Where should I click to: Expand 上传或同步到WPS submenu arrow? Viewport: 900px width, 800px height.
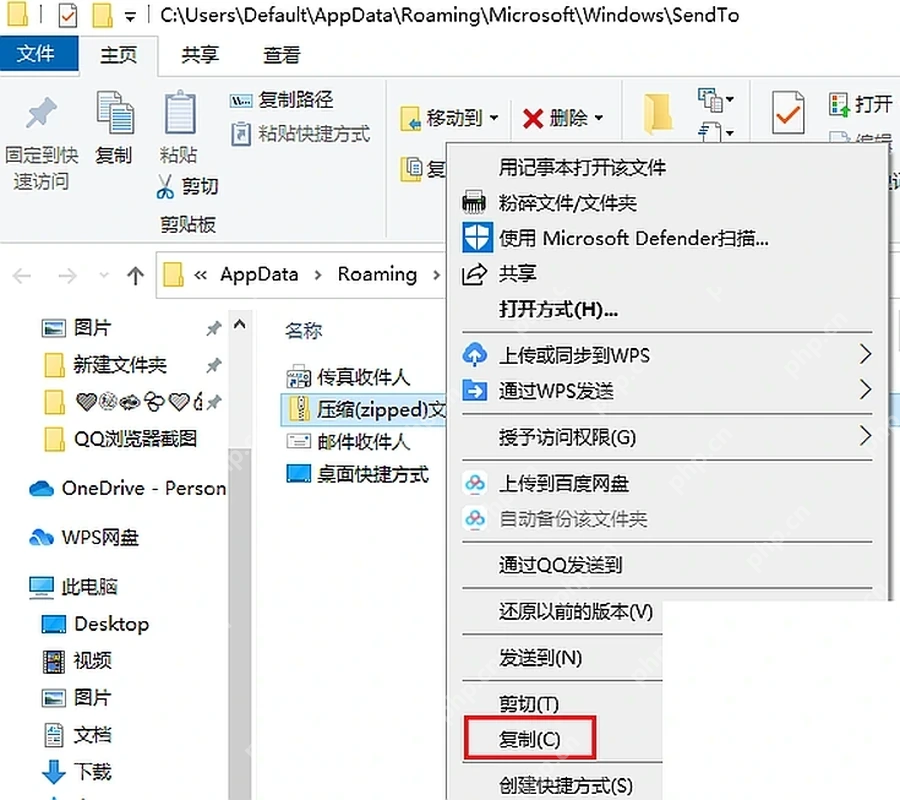click(x=866, y=354)
